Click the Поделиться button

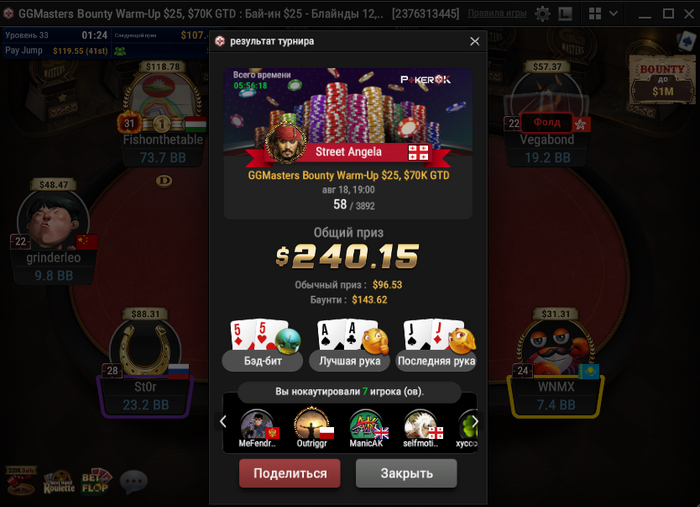coord(290,473)
